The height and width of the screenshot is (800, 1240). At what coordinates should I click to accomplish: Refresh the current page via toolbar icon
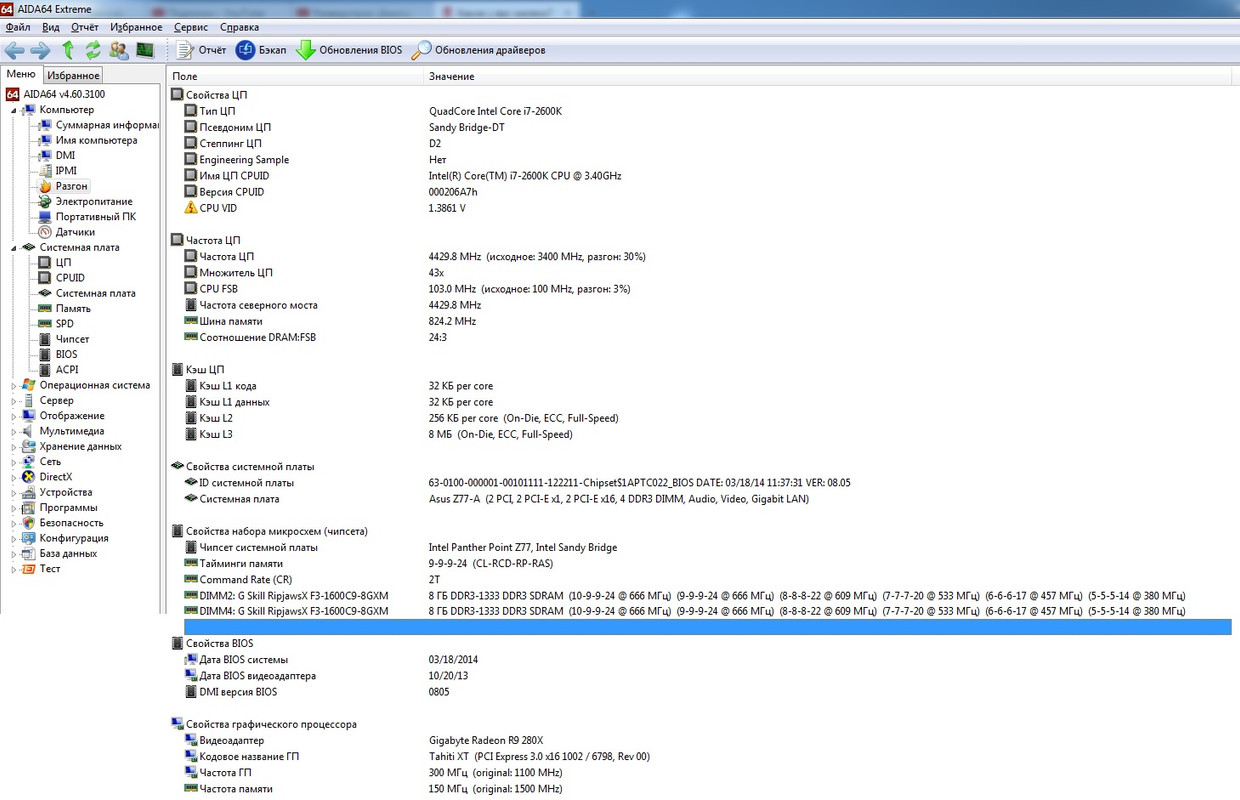(x=93, y=50)
